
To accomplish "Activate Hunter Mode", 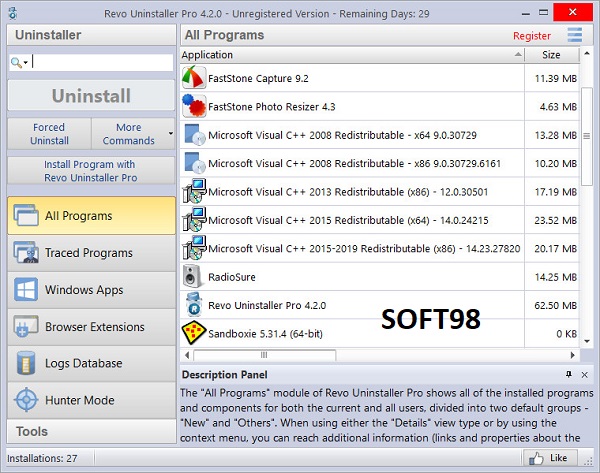I will (91, 400).
